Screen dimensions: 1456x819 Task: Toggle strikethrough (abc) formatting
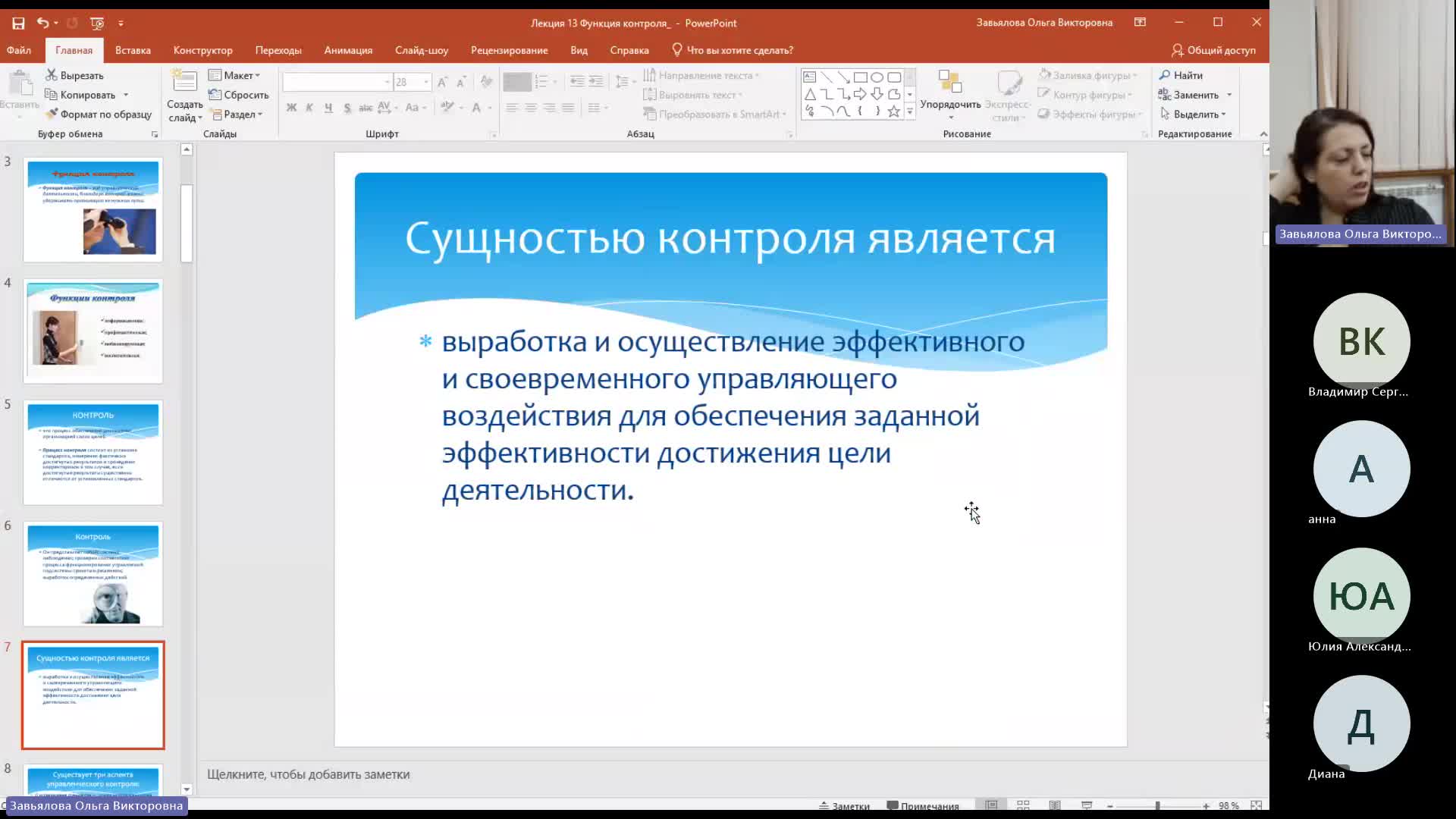pos(366,108)
